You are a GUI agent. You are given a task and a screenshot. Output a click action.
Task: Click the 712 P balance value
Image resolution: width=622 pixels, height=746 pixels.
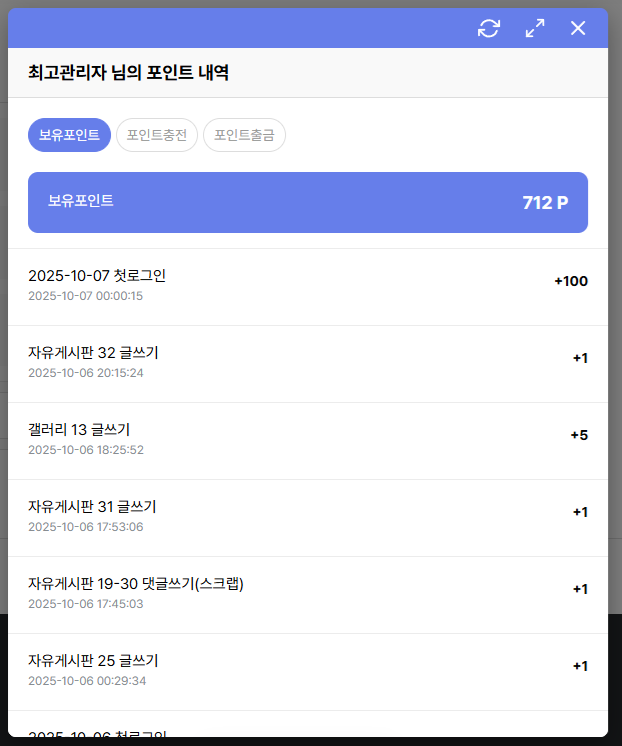point(545,203)
